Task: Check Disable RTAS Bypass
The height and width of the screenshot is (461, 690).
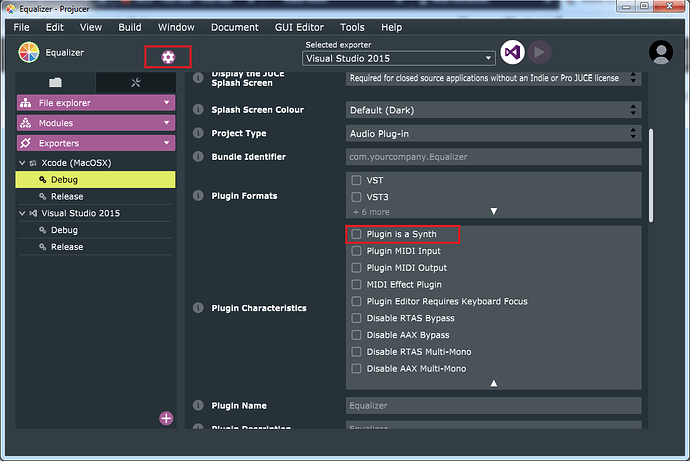Action: coord(356,318)
